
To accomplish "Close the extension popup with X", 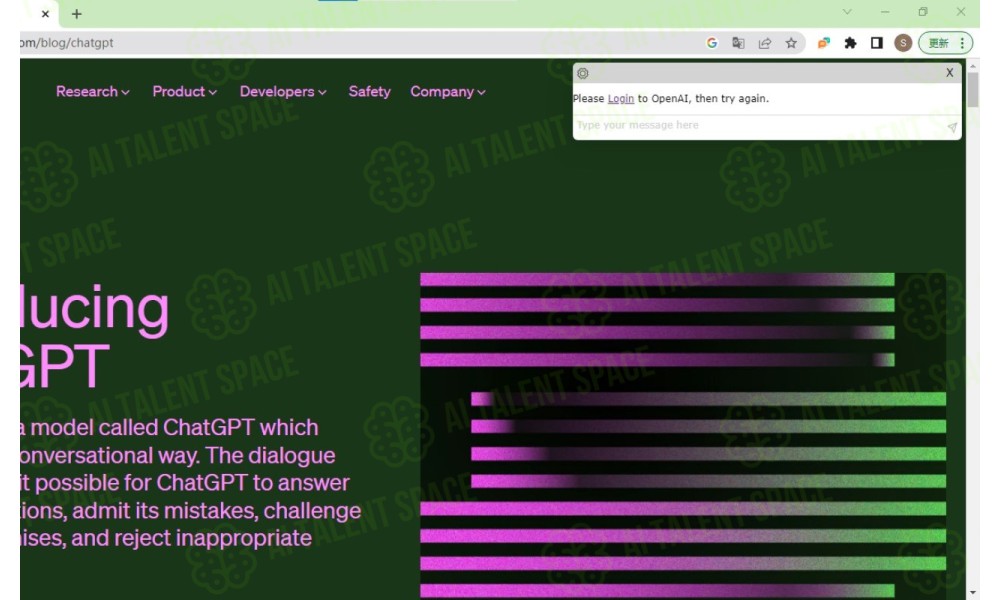I will point(949,73).
